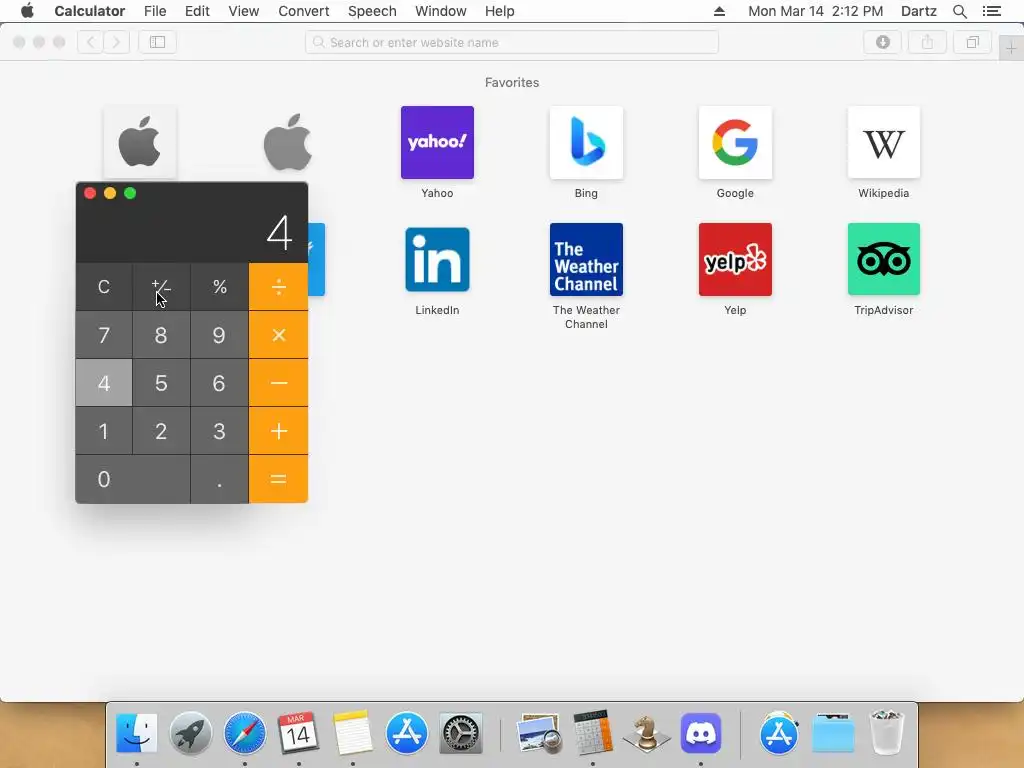Screen dimensions: 1024x768
Task: Tap the 4 key on Calculator
Action: click(104, 383)
